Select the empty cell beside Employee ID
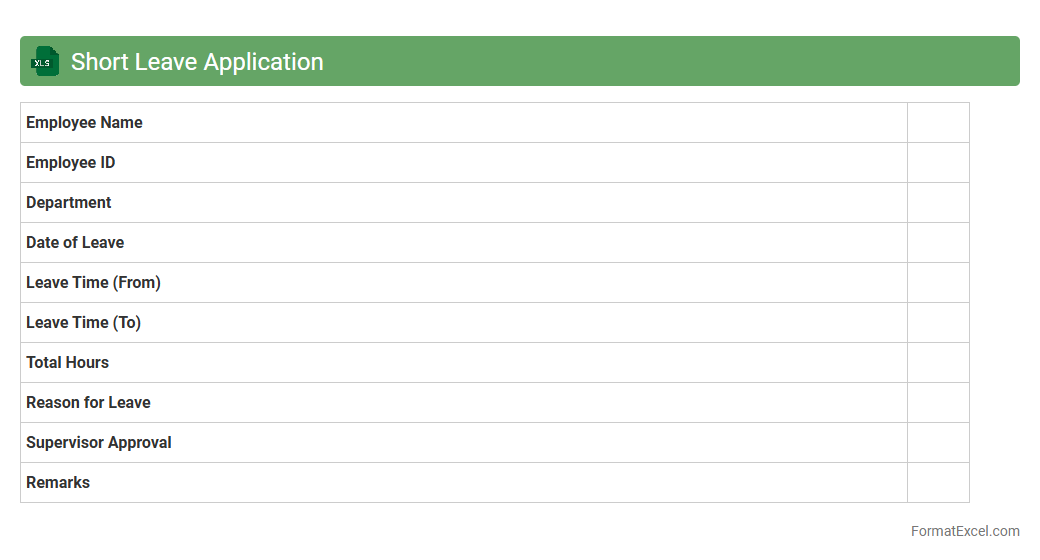The image size is (1040, 560). [x=938, y=163]
